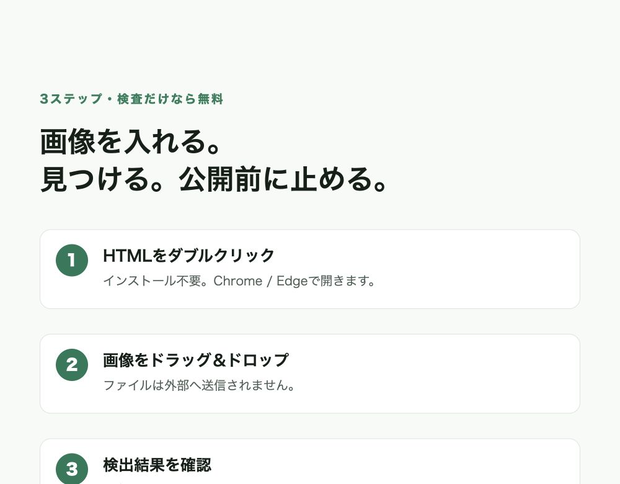
Task: Click the ファイルは外部へ送信されません description text
Action: (199, 385)
